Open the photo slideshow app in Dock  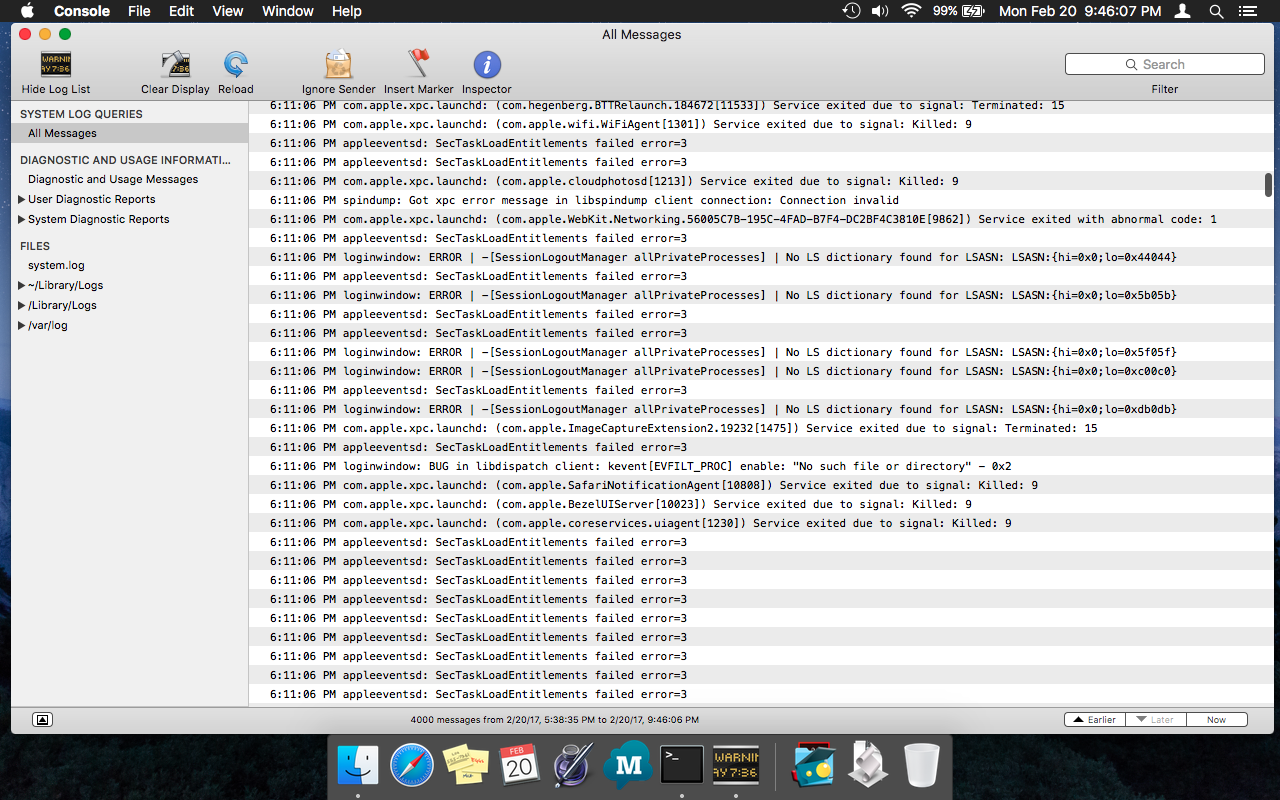point(814,765)
